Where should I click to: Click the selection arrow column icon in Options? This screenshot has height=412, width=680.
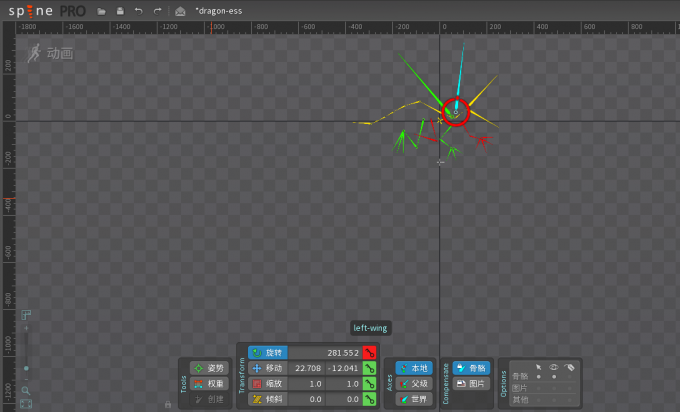539,367
